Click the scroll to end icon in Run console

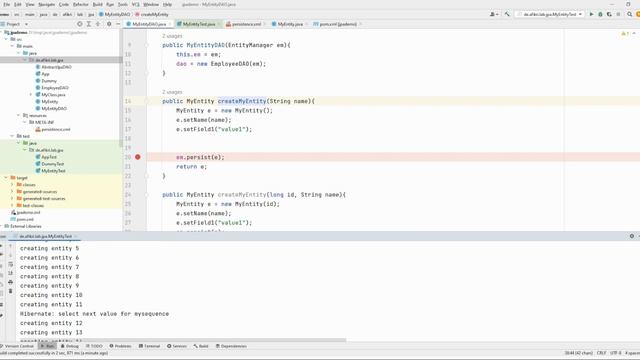point(11,273)
